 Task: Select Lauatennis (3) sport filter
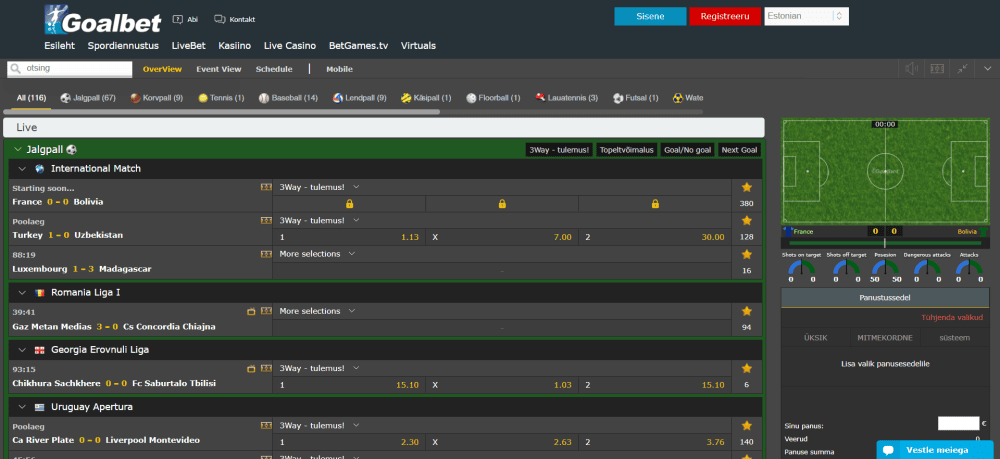click(567, 98)
